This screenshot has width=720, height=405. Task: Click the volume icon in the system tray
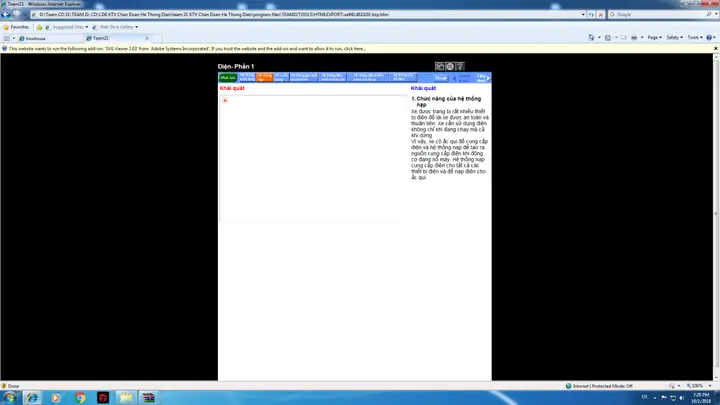pos(682,398)
